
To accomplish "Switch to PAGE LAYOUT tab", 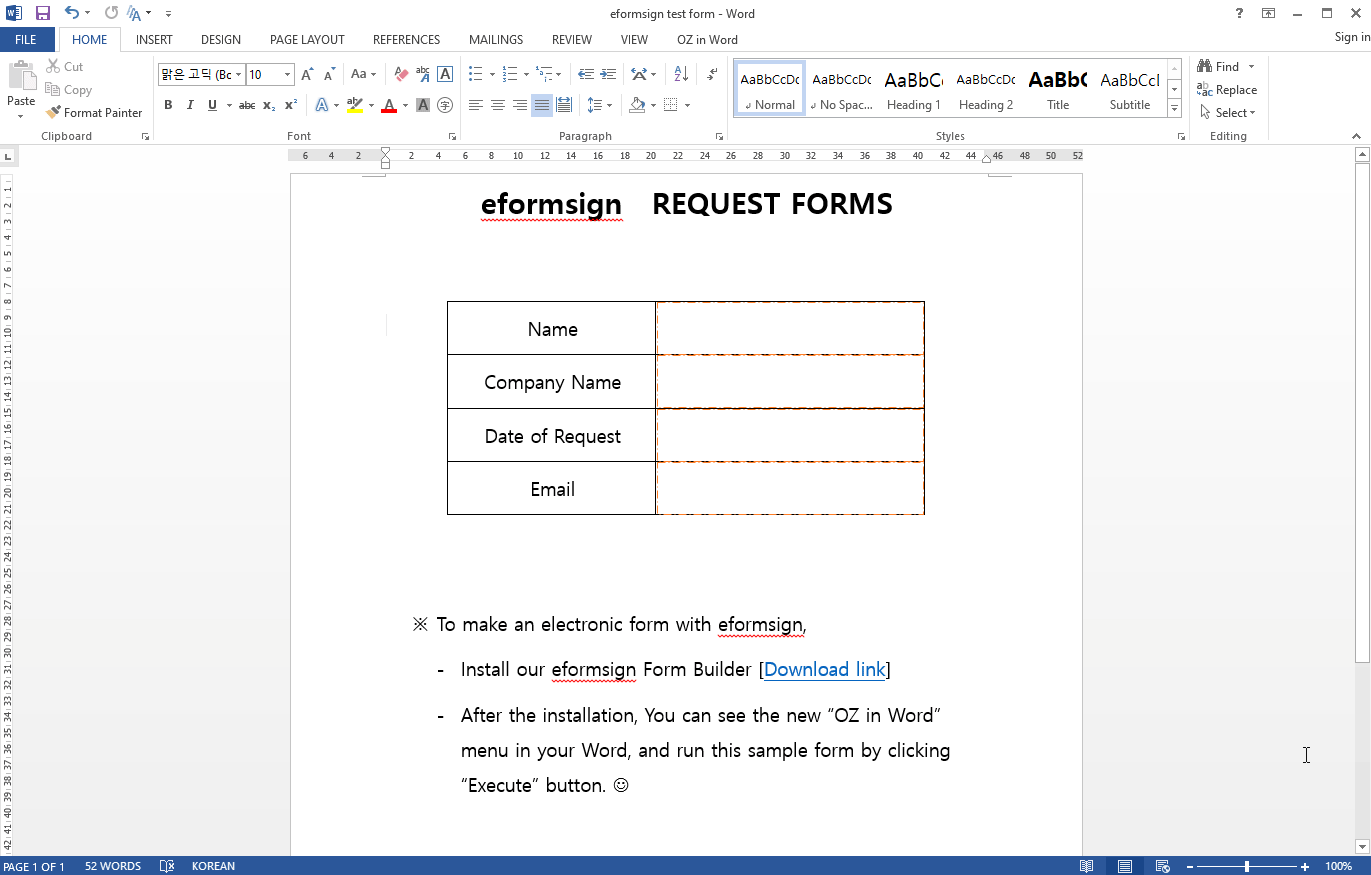I will pos(307,40).
